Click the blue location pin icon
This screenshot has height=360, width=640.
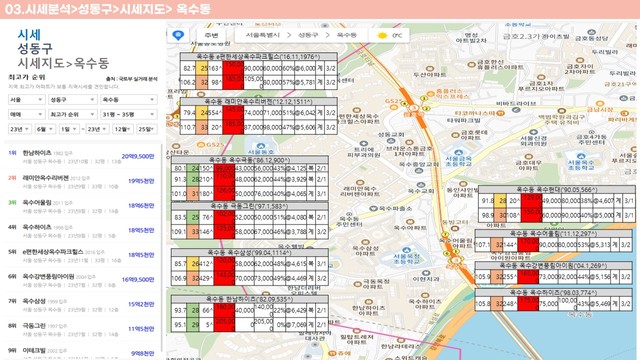tap(178, 35)
